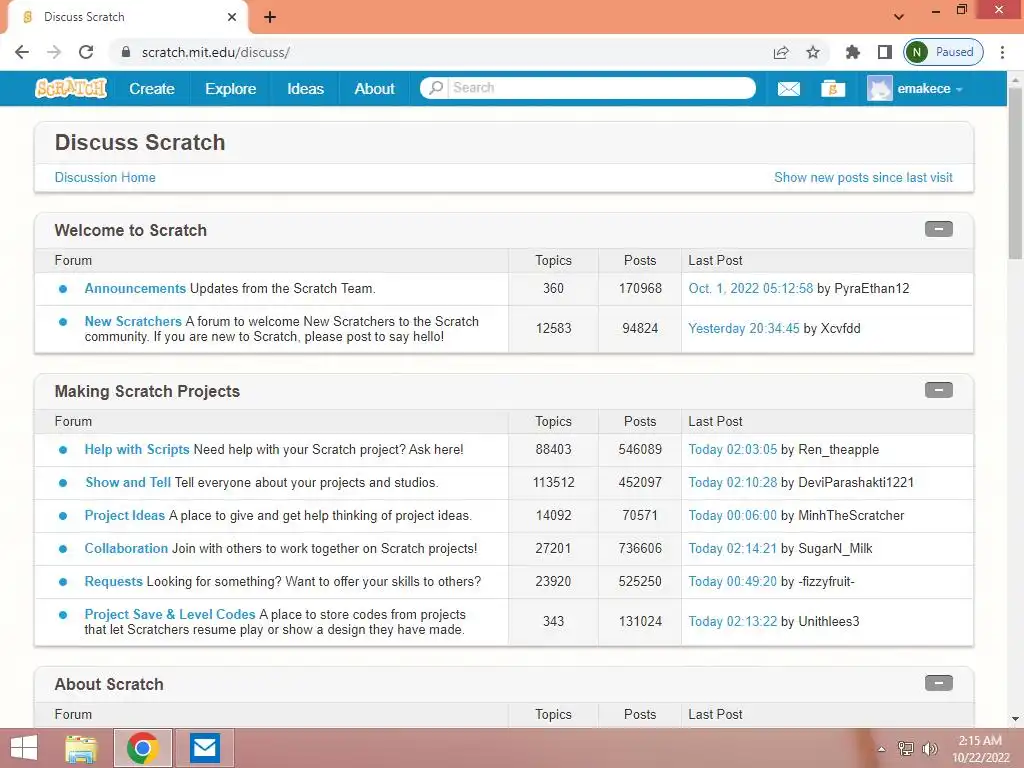Click topics count 113512 for Show and Tell
Image resolution: width=1024 pixels, height=768 pixels.
tap(553, 483)
